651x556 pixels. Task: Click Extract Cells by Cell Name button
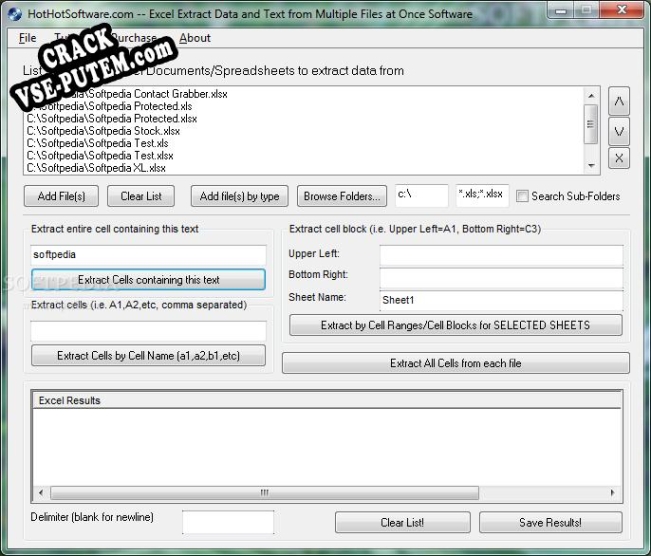click(148, 355)
